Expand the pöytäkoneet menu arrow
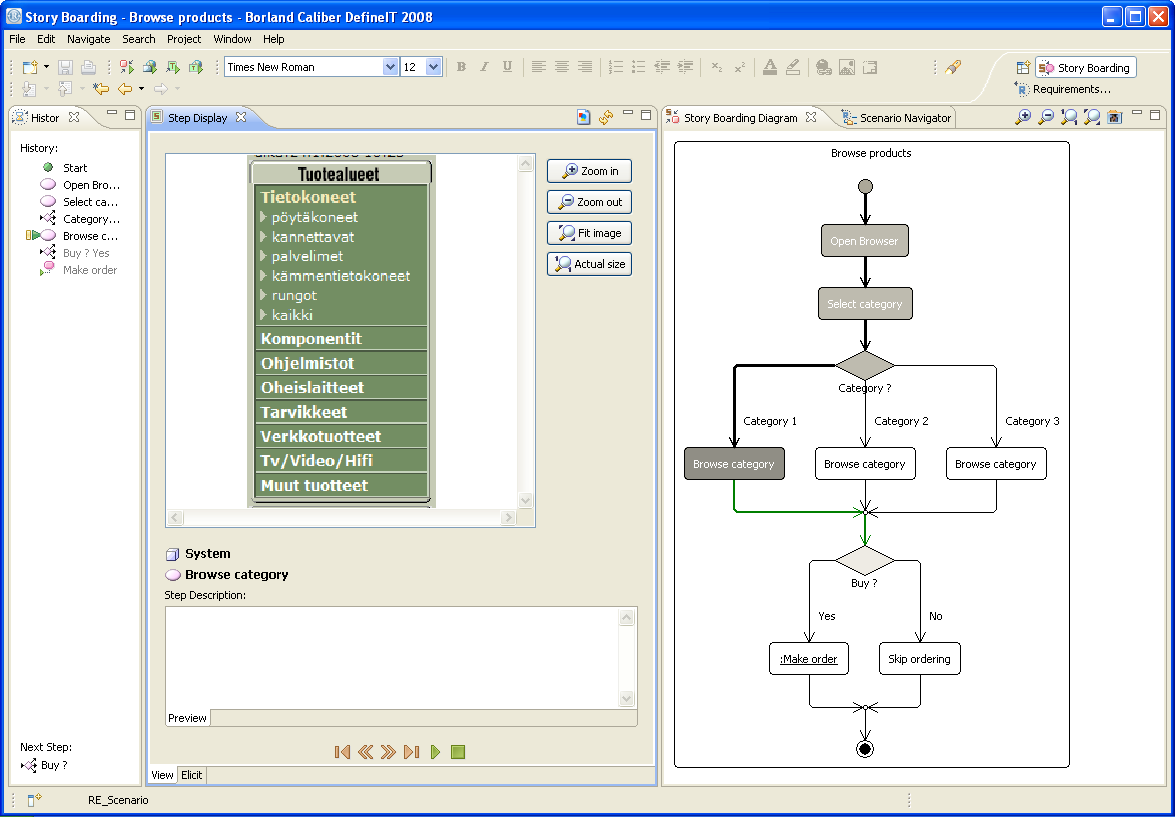The image size is (1175, 817). (263, 217)
